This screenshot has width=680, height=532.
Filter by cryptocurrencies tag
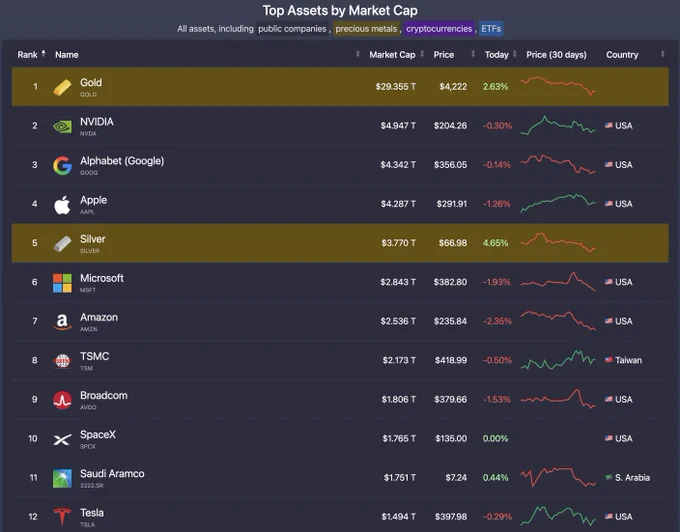point(439,29)
